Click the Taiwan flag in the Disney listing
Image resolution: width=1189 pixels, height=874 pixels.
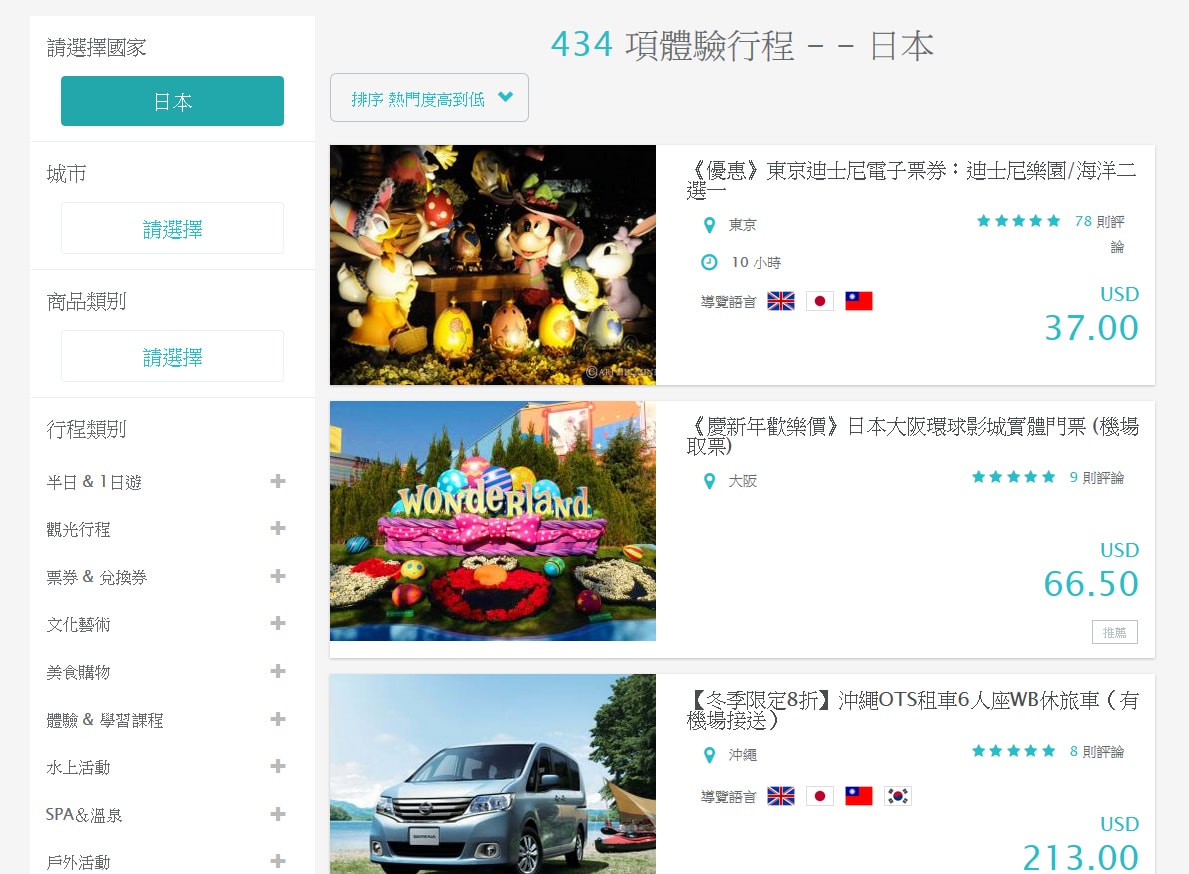tap(858, 301)
